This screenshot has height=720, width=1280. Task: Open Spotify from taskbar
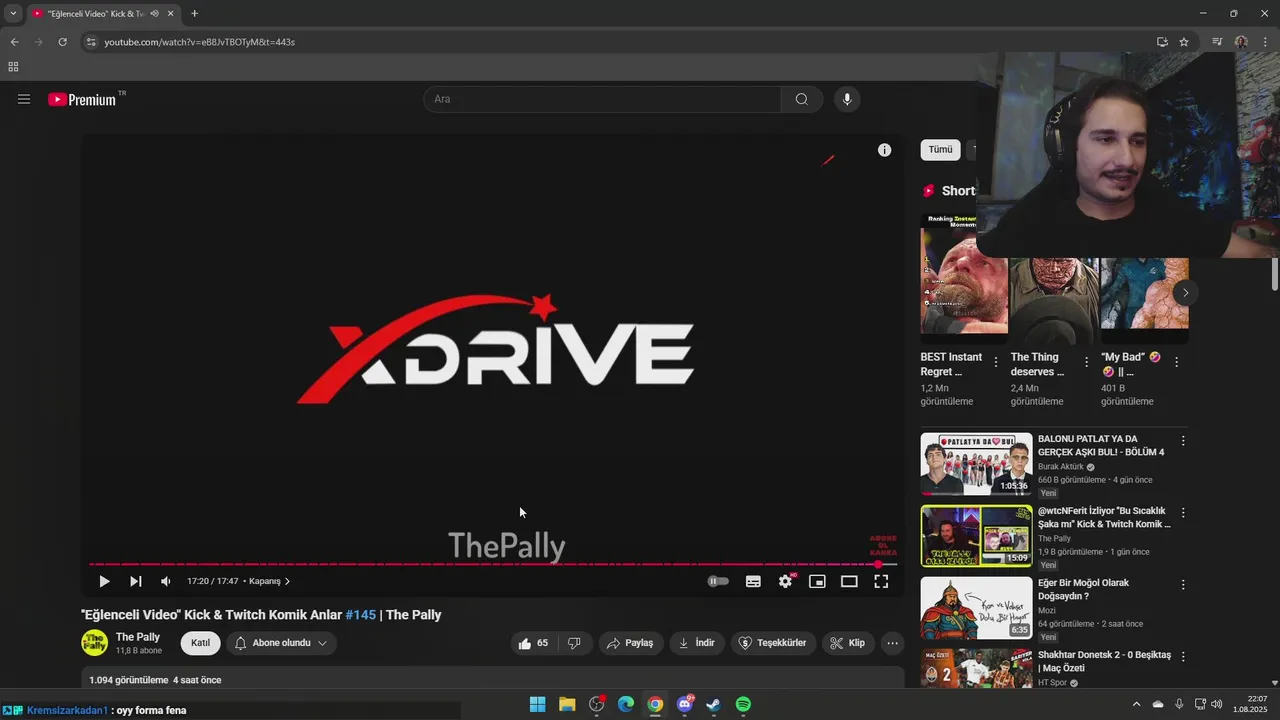[x=743, y=704]
